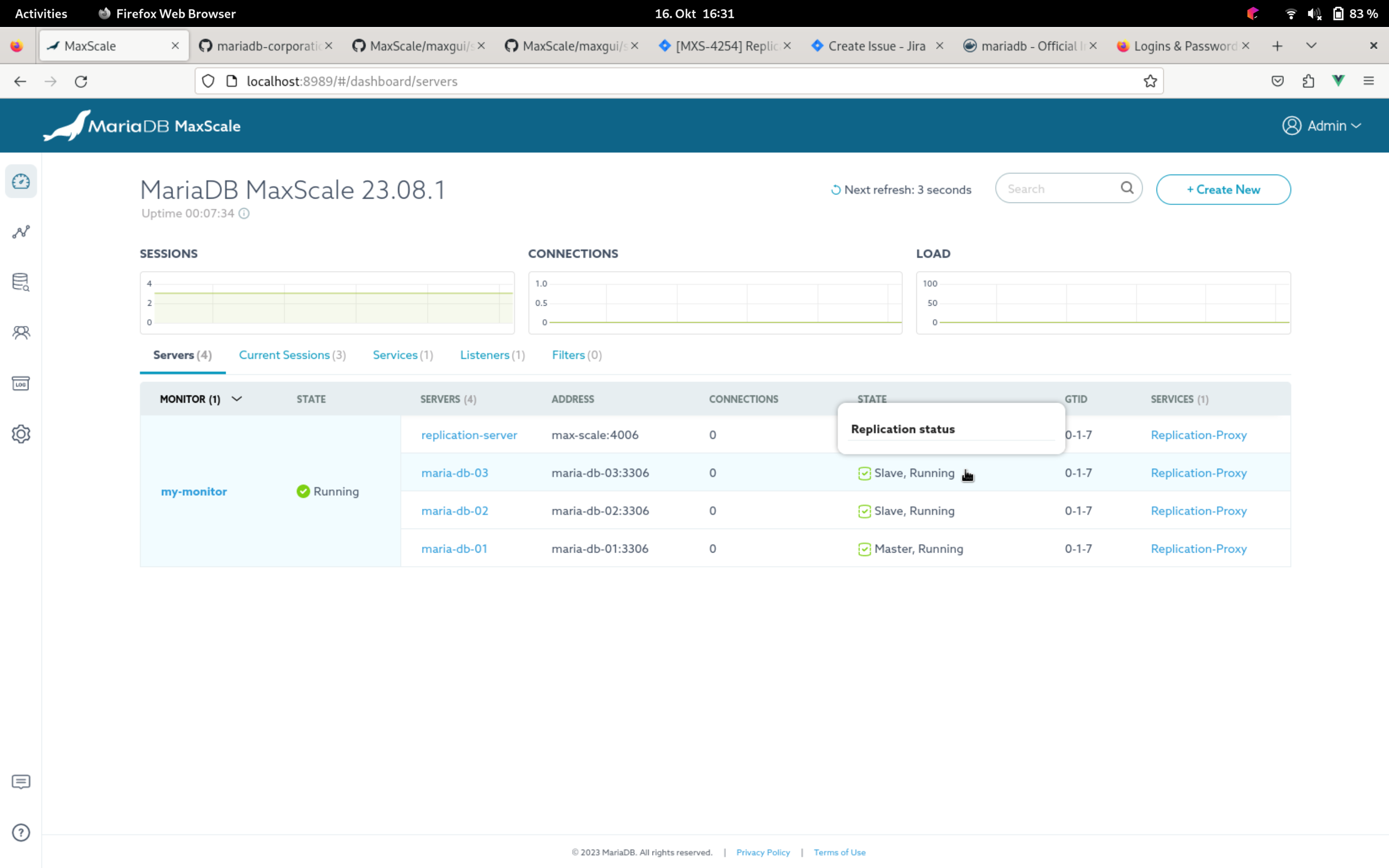Click the help question mark icon
This screenshot has width=1389, height=868.
tap(21, 832)
